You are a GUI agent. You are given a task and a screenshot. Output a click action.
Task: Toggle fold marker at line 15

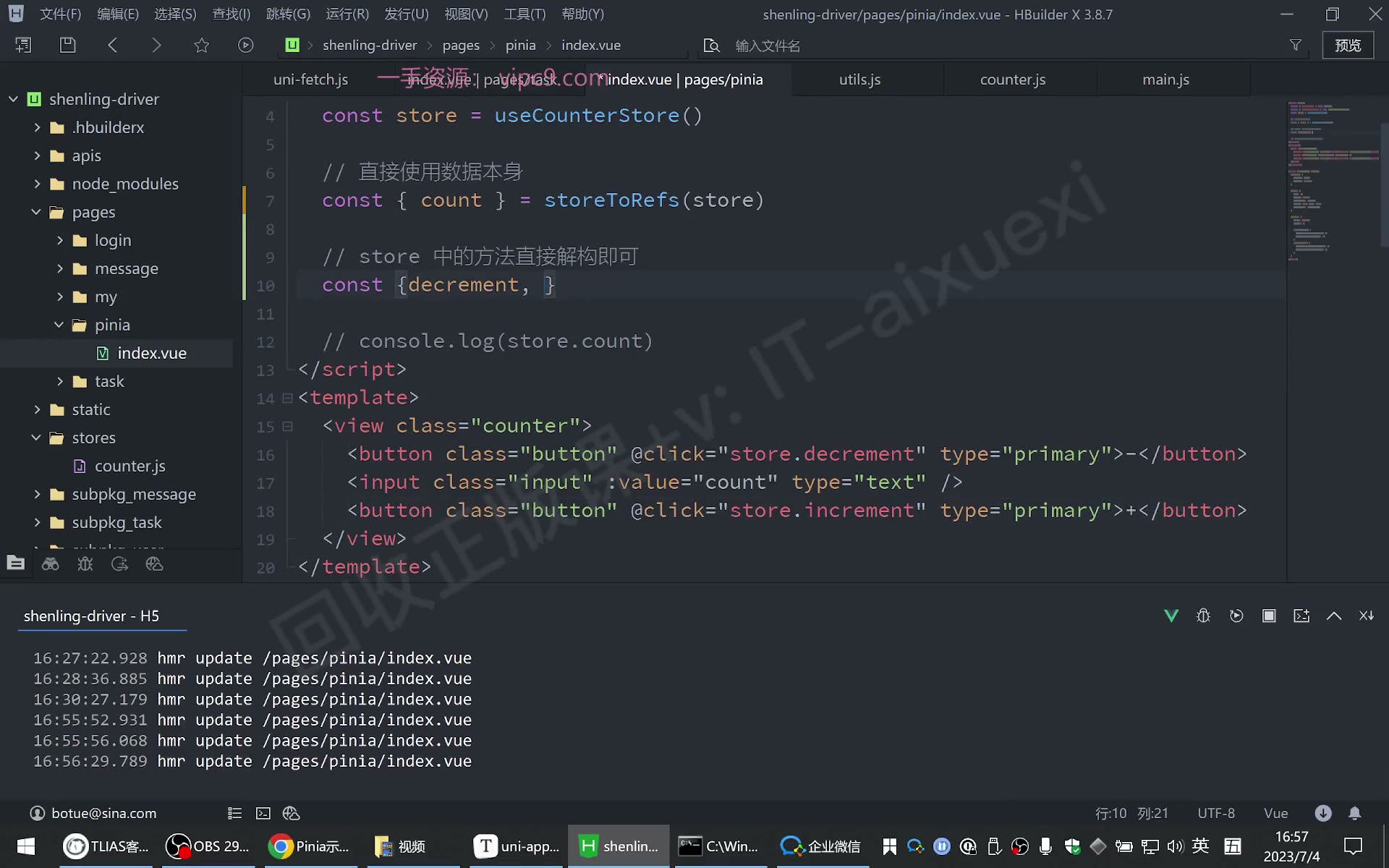tap(287, 426)
